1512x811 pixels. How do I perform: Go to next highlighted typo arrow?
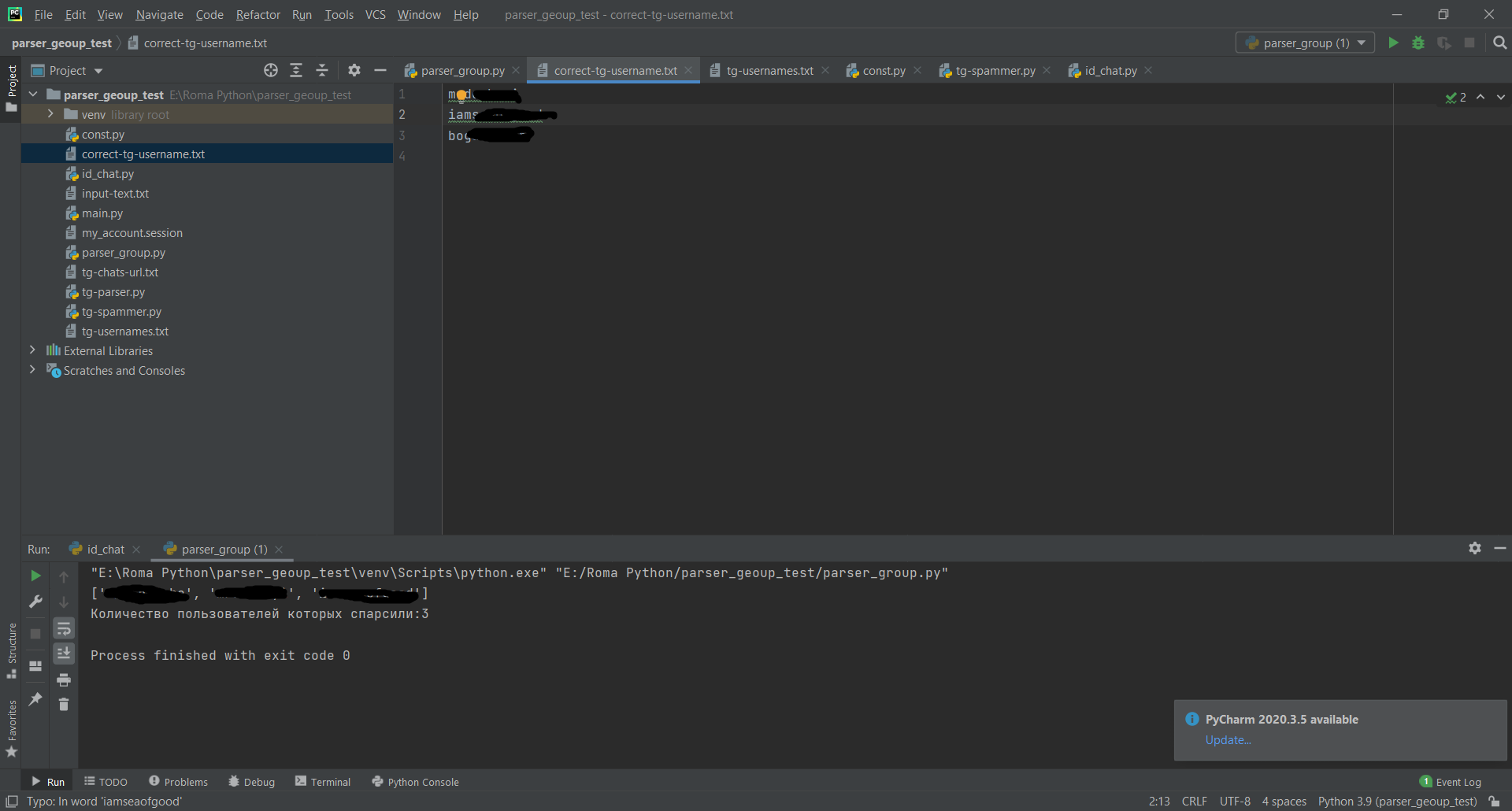[1501, 97]
